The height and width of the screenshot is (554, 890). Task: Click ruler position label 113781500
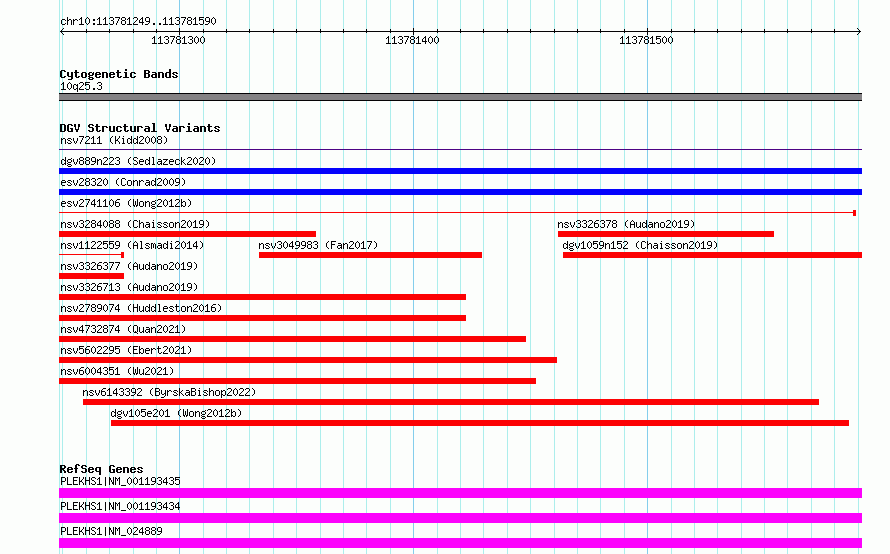pos(646,40)
